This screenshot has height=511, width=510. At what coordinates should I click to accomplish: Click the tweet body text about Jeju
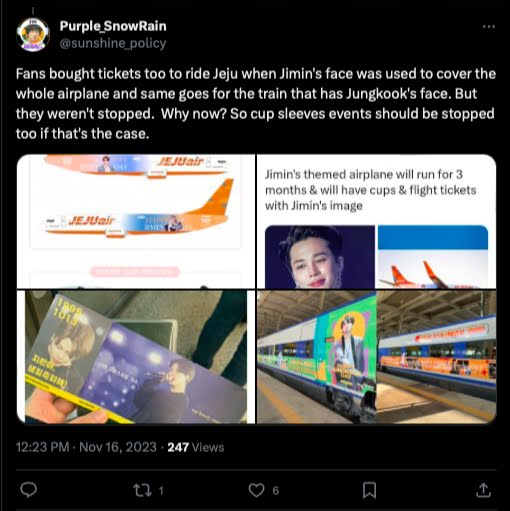click(256, 104)
